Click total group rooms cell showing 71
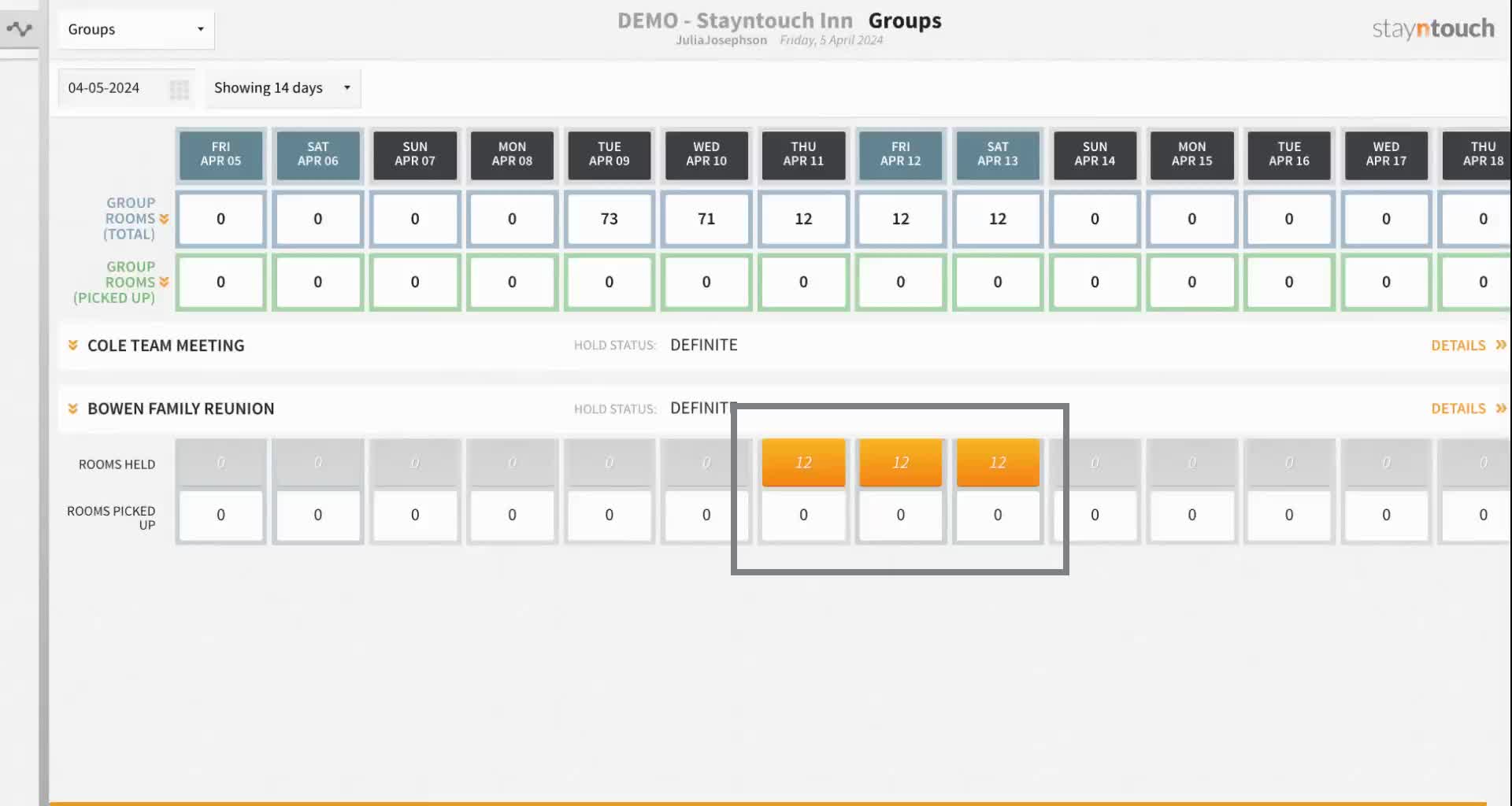The width and height of the screenshot is (1512, 806). coord(706,219)
